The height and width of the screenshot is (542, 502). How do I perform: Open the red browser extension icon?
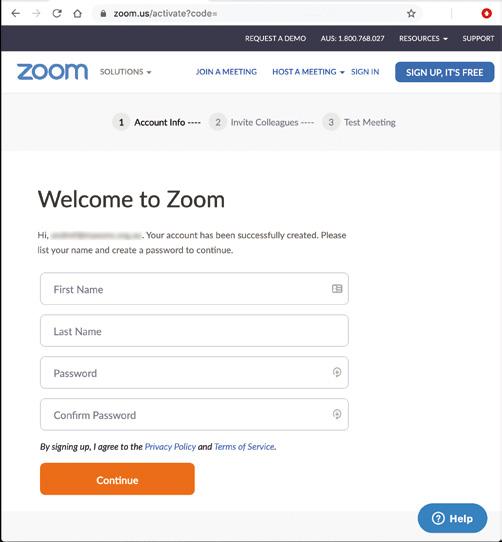point(486,13)
